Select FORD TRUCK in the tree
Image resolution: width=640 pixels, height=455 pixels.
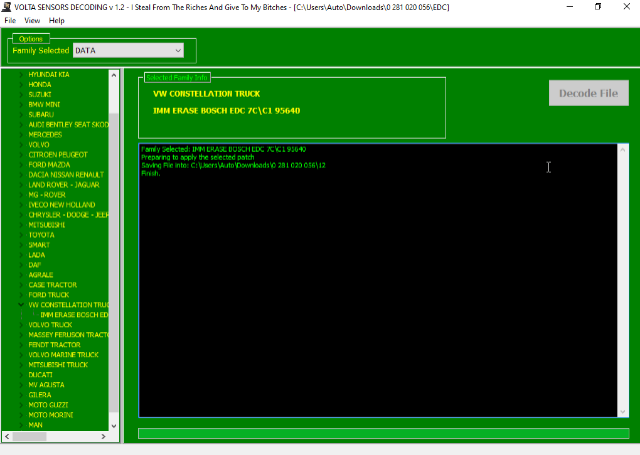coord(49,295)
